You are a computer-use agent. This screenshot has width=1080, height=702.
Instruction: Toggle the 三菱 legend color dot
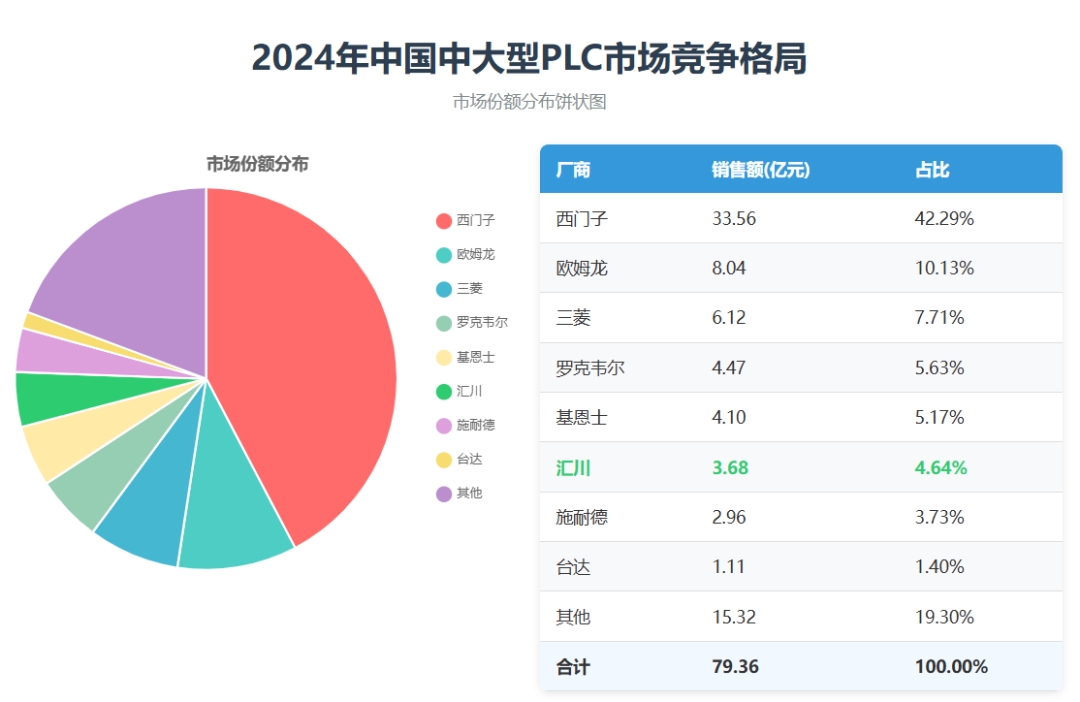[x=444, y=289]
